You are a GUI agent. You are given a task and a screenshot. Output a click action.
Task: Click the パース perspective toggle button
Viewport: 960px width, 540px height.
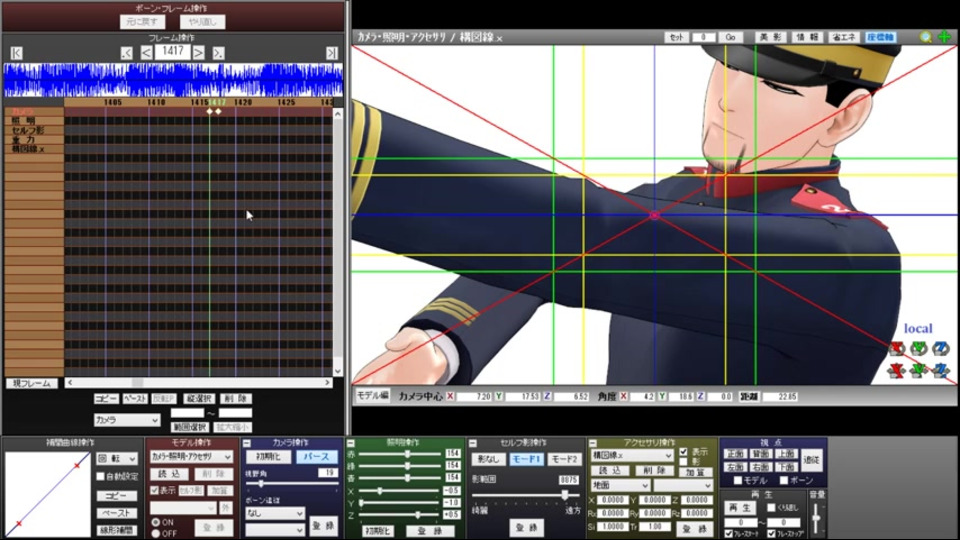[316, 457]
